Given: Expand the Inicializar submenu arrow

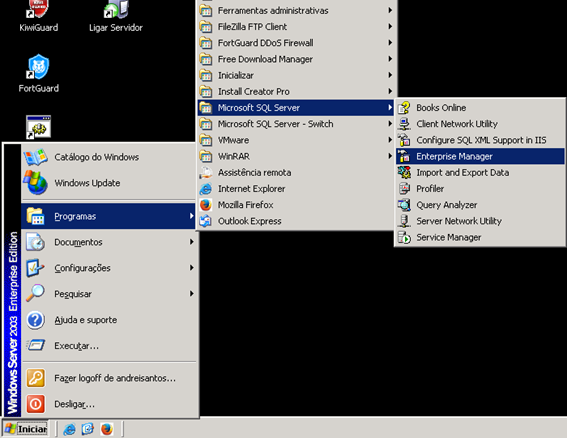Looking at the screenshot, I should 390,75.
